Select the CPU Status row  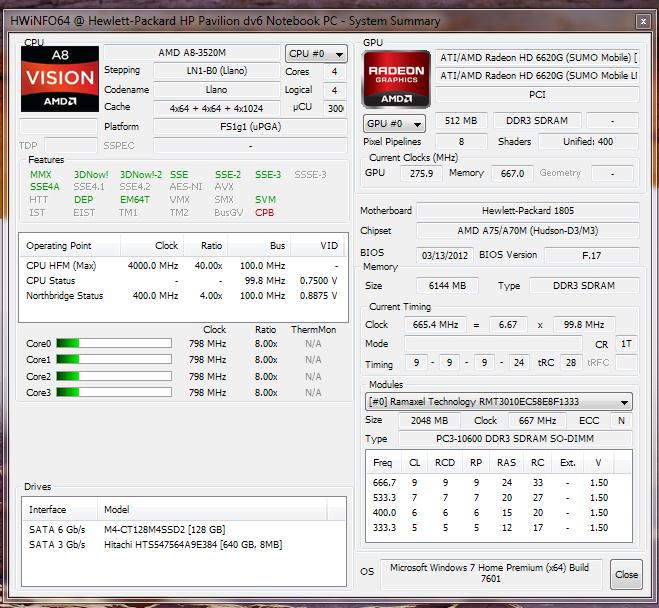(x=182, y=281)
